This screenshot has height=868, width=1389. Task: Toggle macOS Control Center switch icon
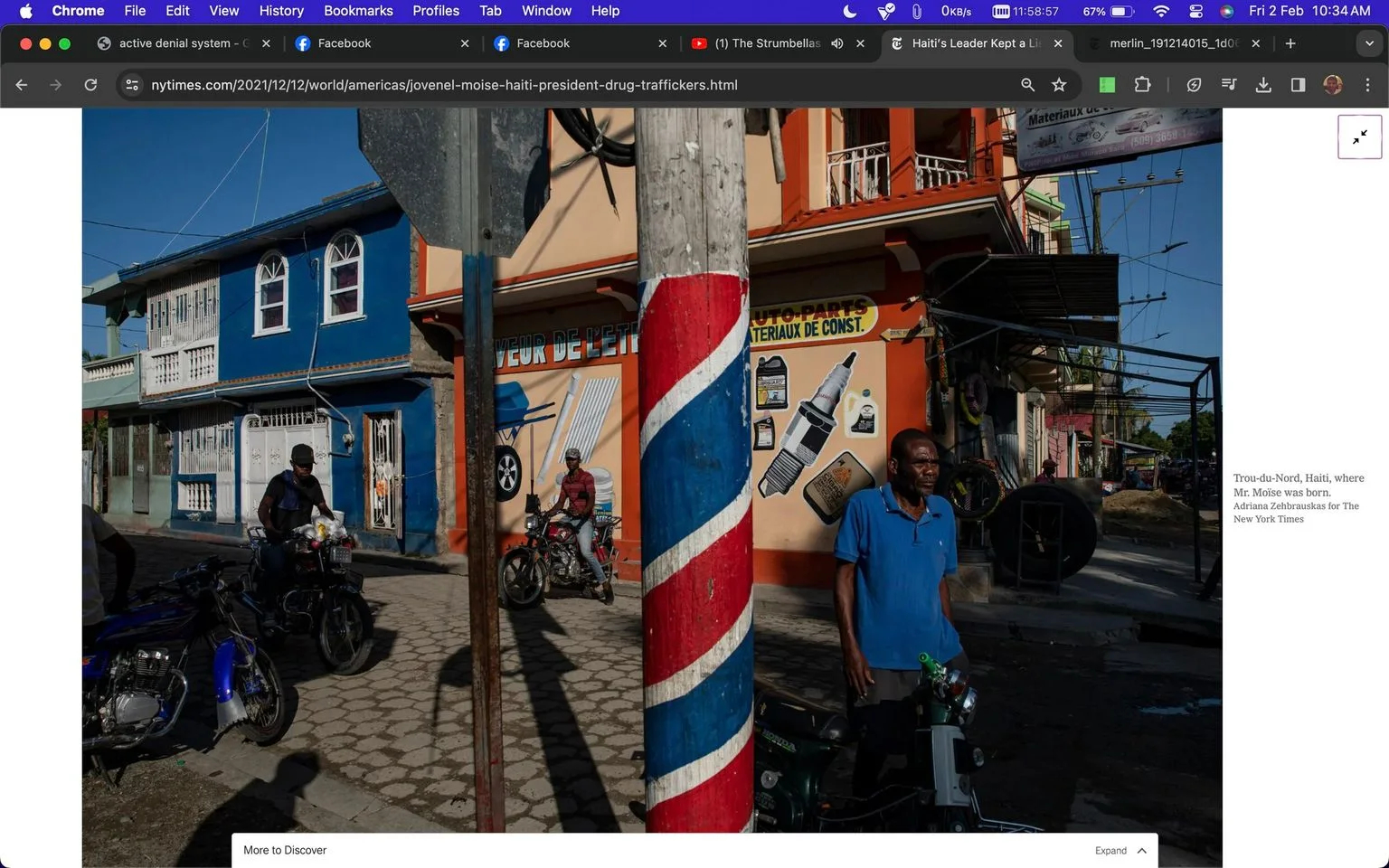[1195, 11]
